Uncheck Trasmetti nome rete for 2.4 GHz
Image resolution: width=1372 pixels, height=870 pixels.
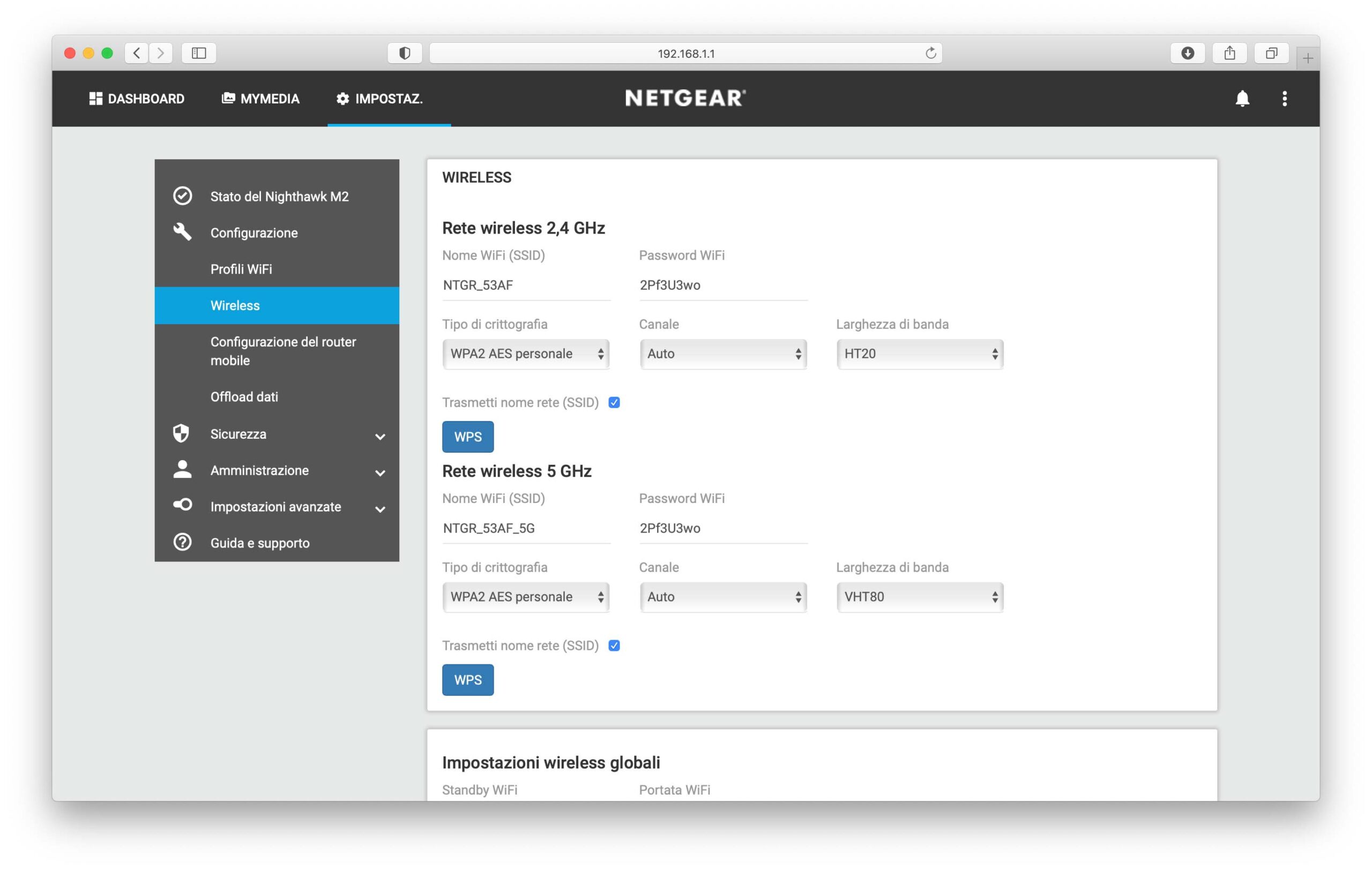tap(614, 402)
